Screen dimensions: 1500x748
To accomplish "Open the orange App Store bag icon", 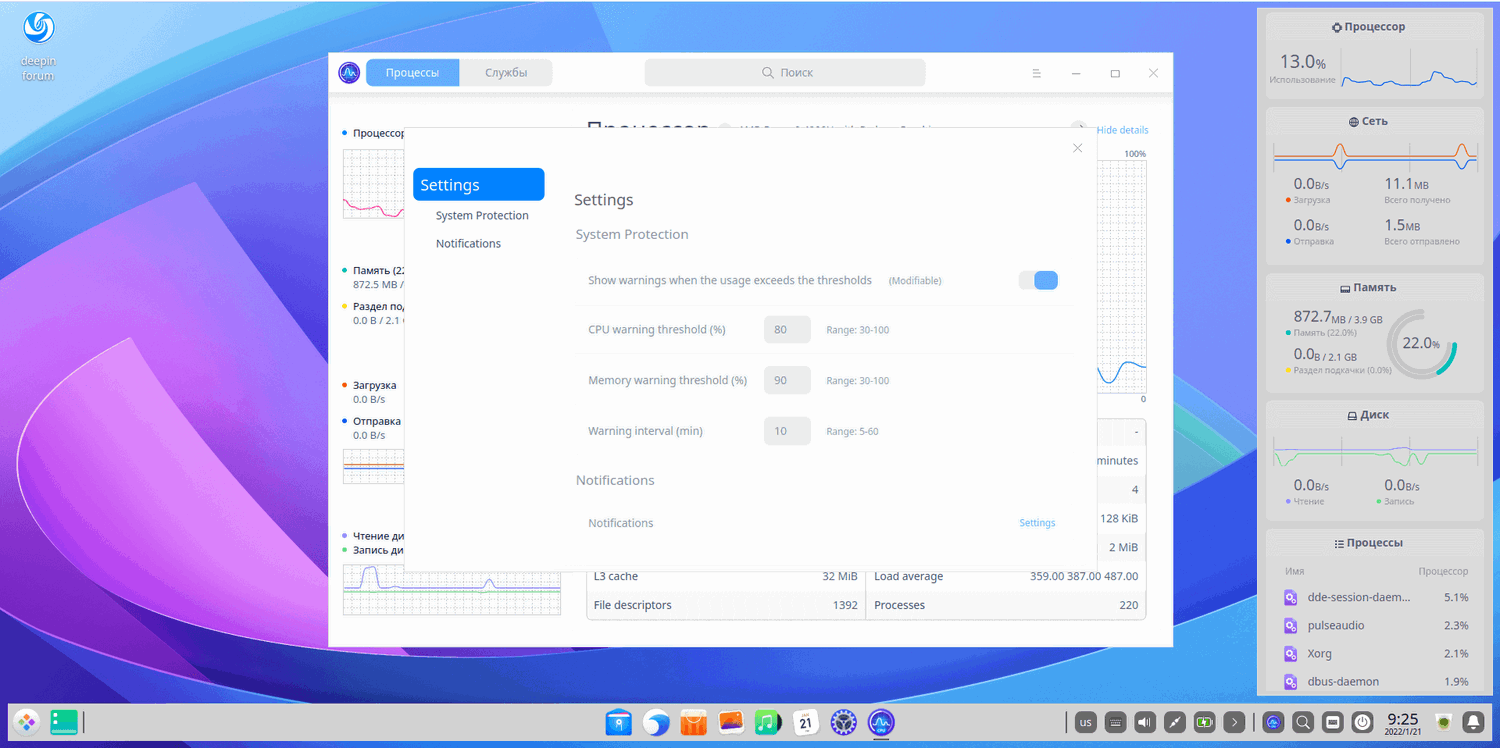I will (693, 721).
